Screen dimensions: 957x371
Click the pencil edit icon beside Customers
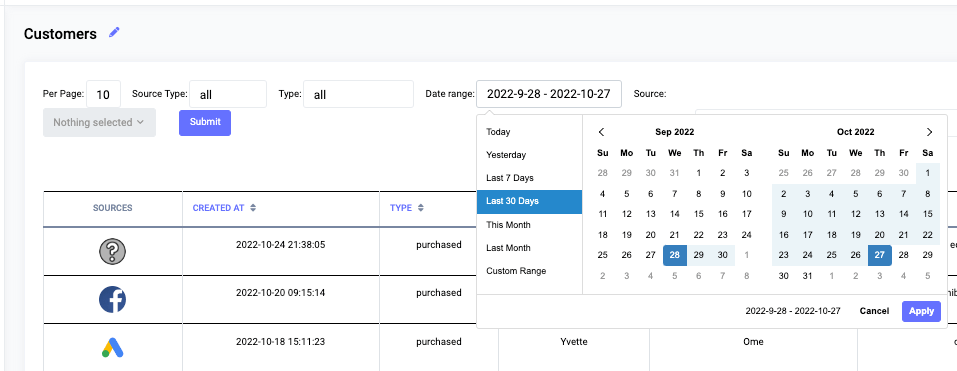(114, 32)
